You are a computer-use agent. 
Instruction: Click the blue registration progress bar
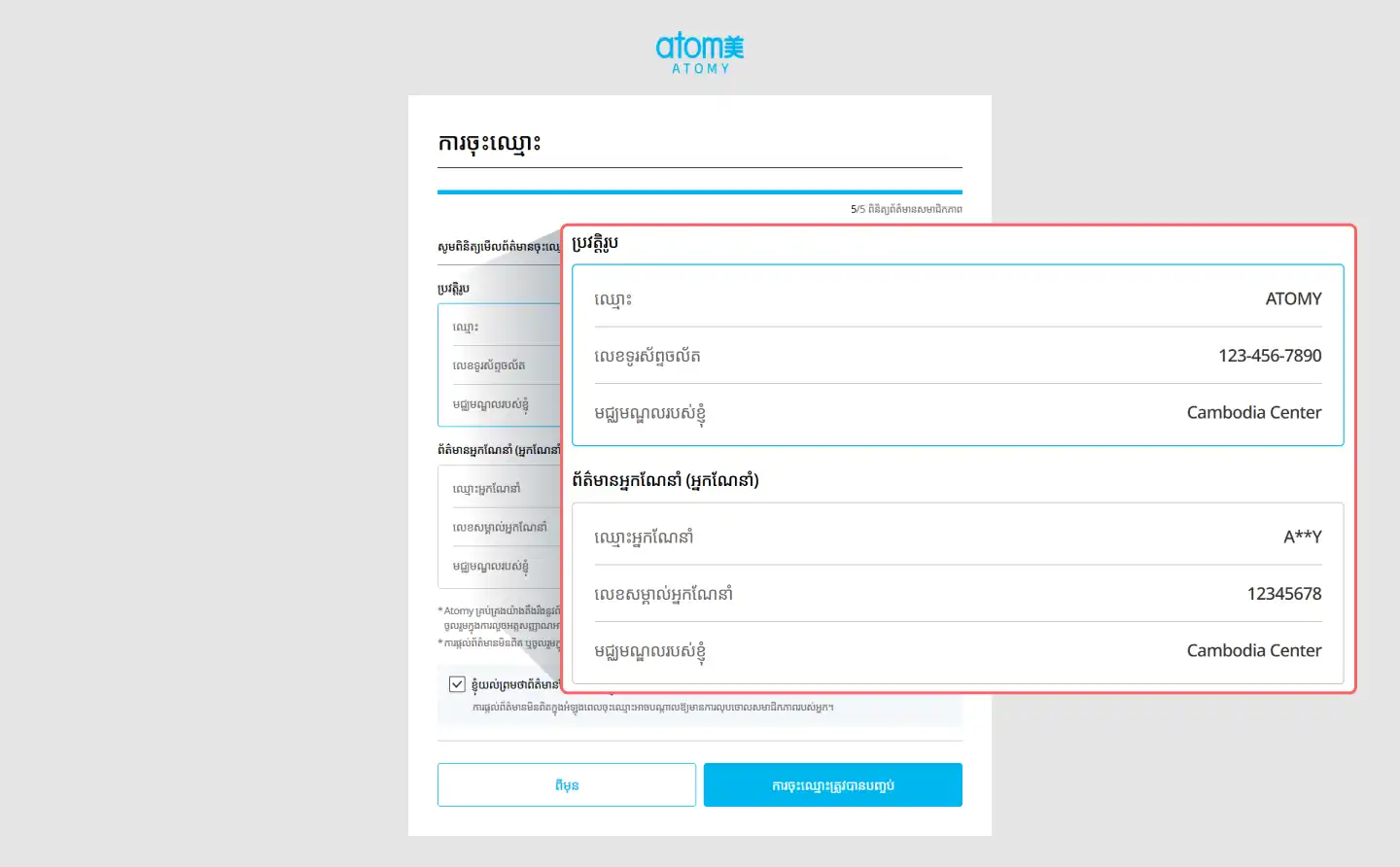click(x=699, y=192)
